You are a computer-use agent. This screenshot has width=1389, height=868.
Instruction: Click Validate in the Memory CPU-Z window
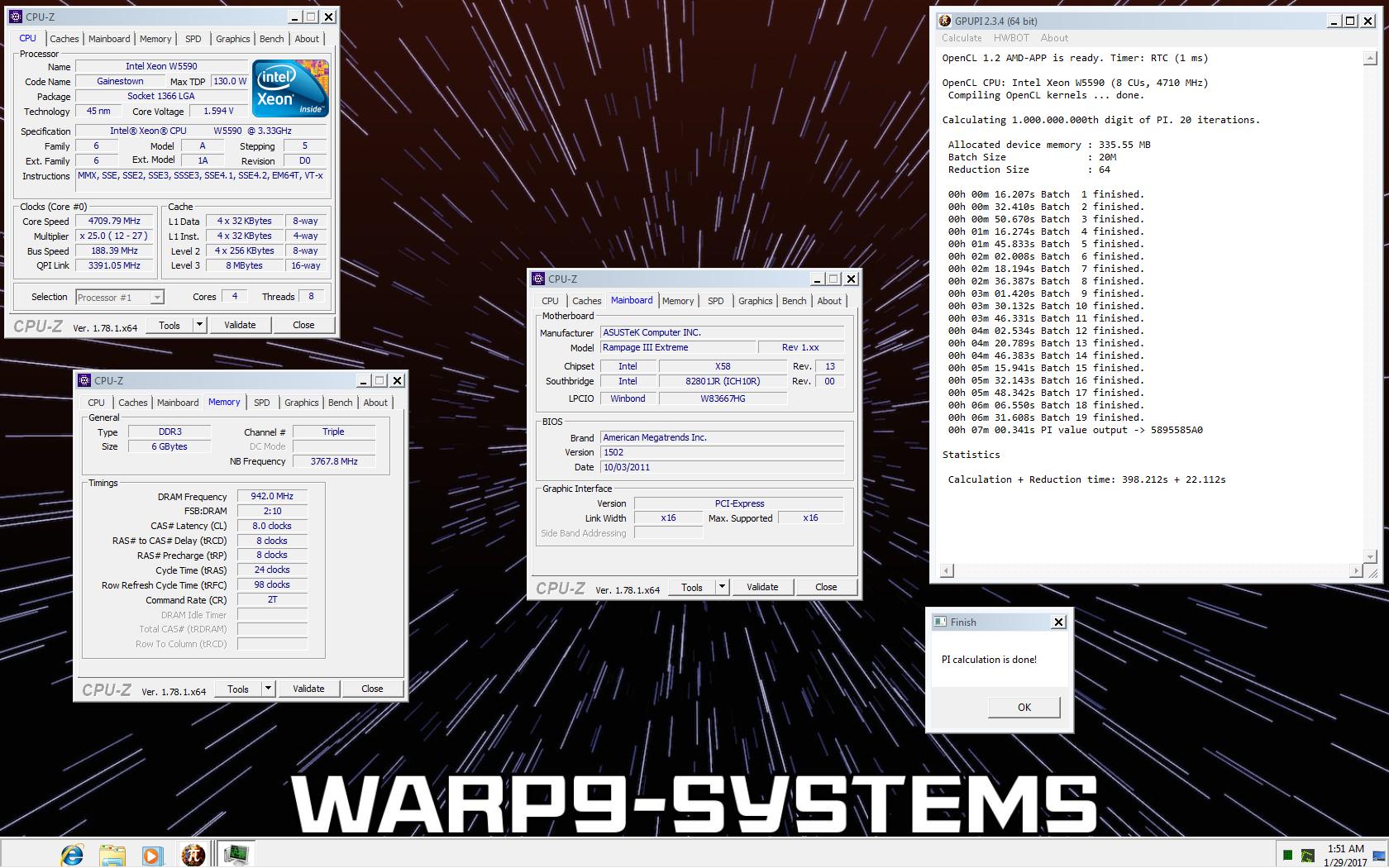click(308, 689)
